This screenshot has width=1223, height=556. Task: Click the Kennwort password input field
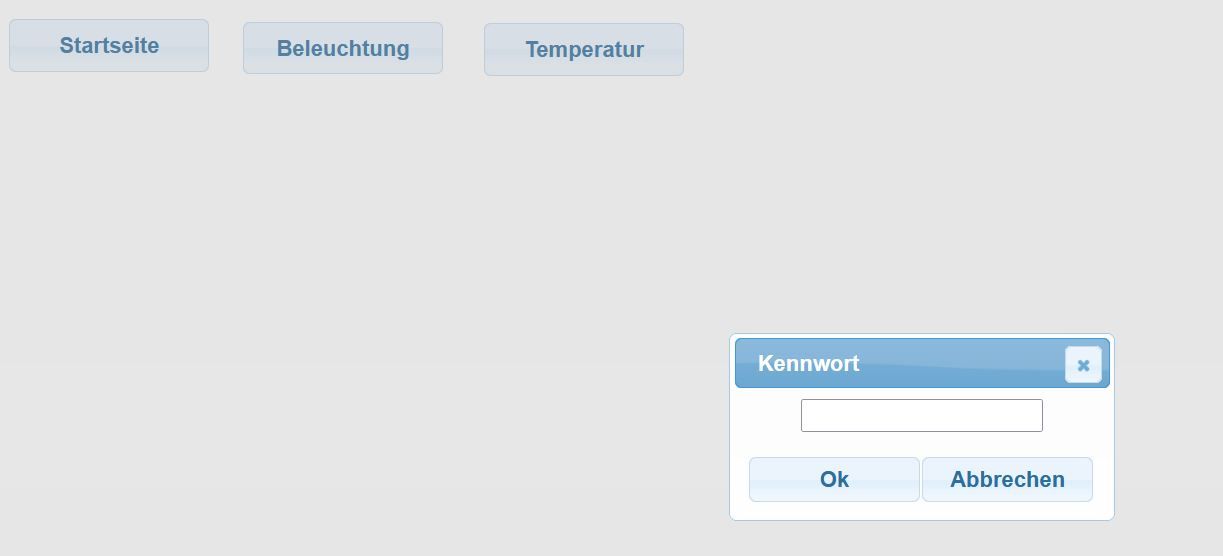pyautogui.click(x=921, y=415)
